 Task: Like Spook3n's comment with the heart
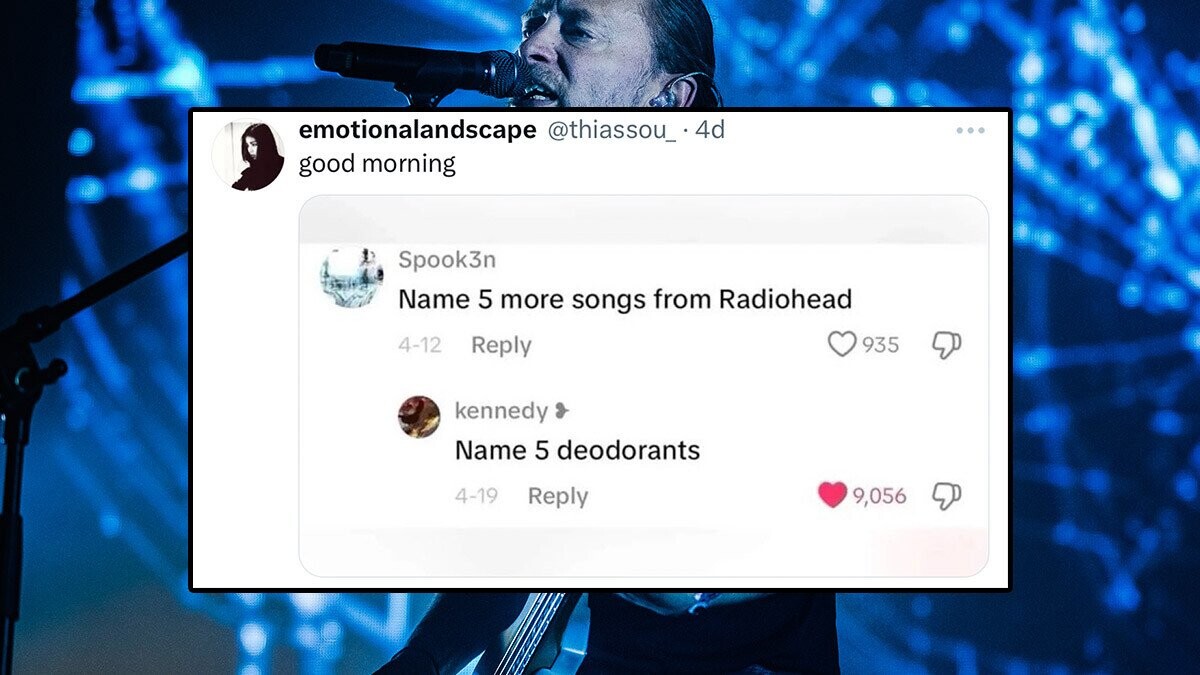point(842,344)
